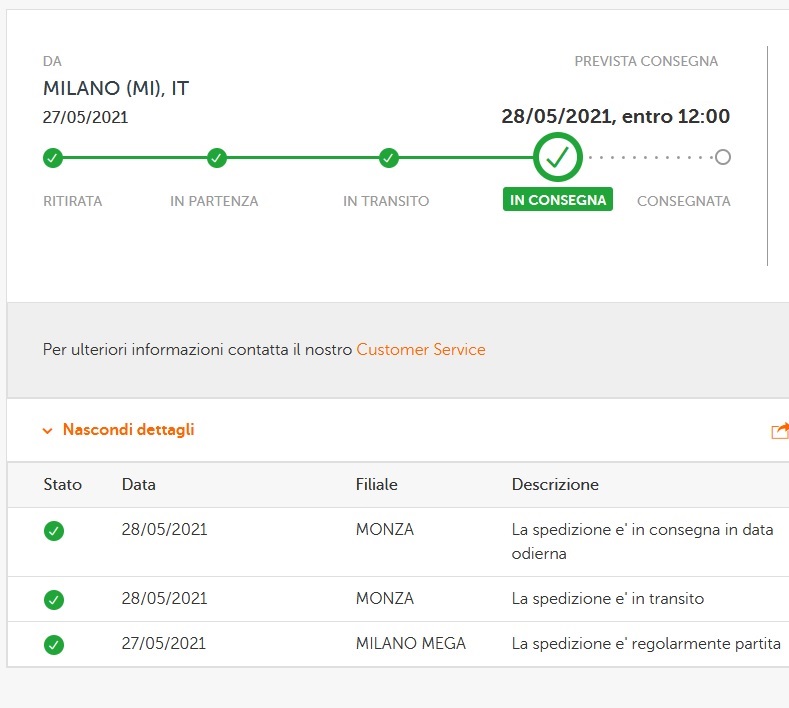The image size is (789, 708).
Task: Click the RITIRATA step label
Action: tap(73, 201)
